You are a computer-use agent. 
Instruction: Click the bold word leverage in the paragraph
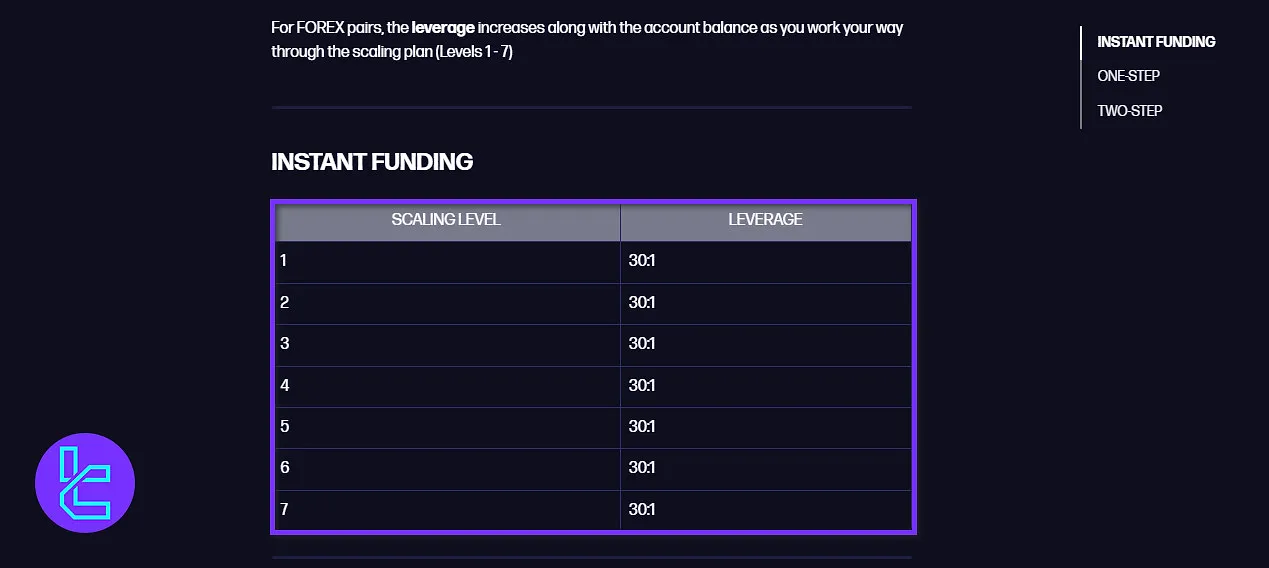[443, 28]
